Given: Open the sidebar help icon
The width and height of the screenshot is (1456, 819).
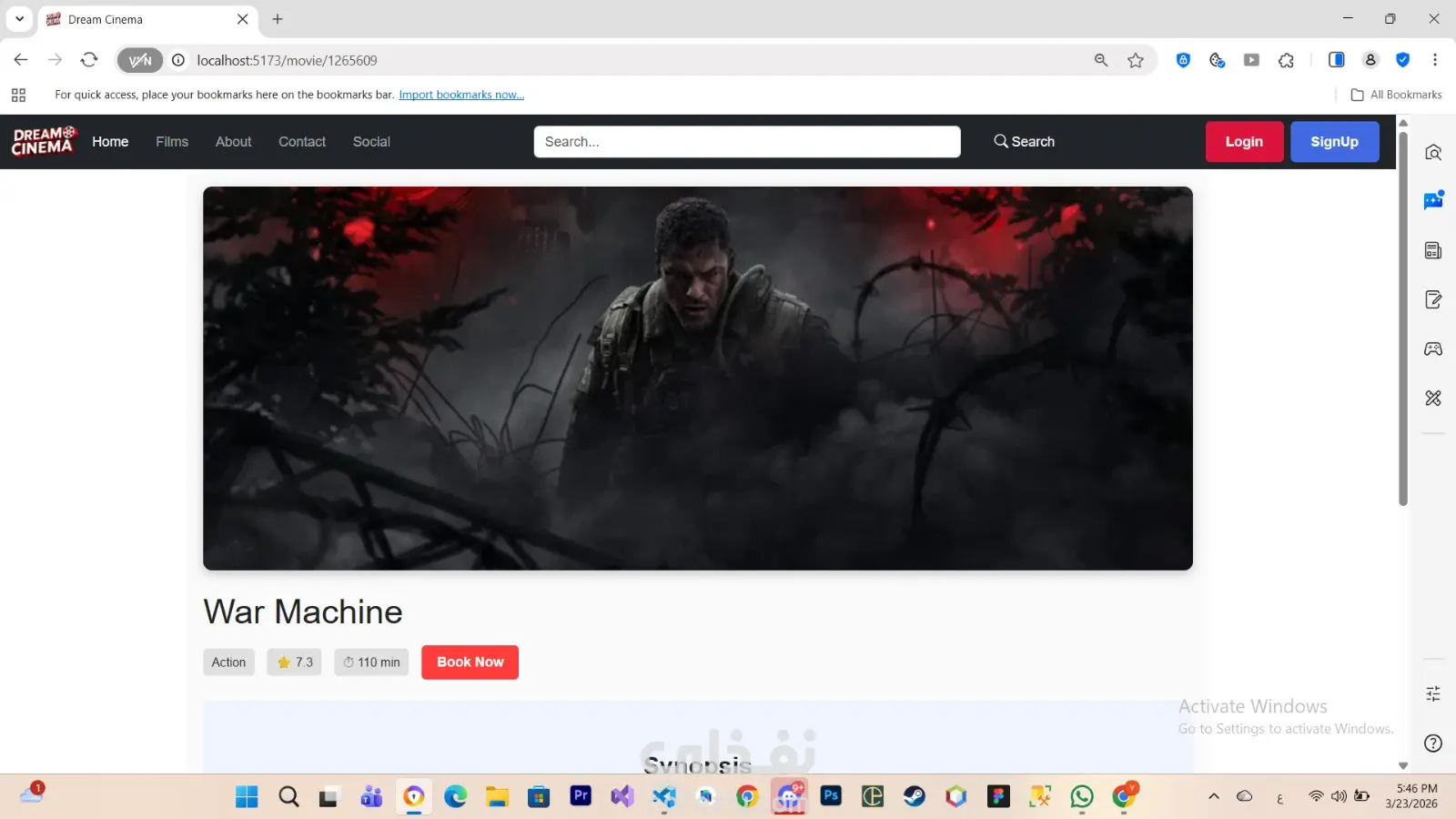Looking at the screenshot, I should coord(1433,743).
